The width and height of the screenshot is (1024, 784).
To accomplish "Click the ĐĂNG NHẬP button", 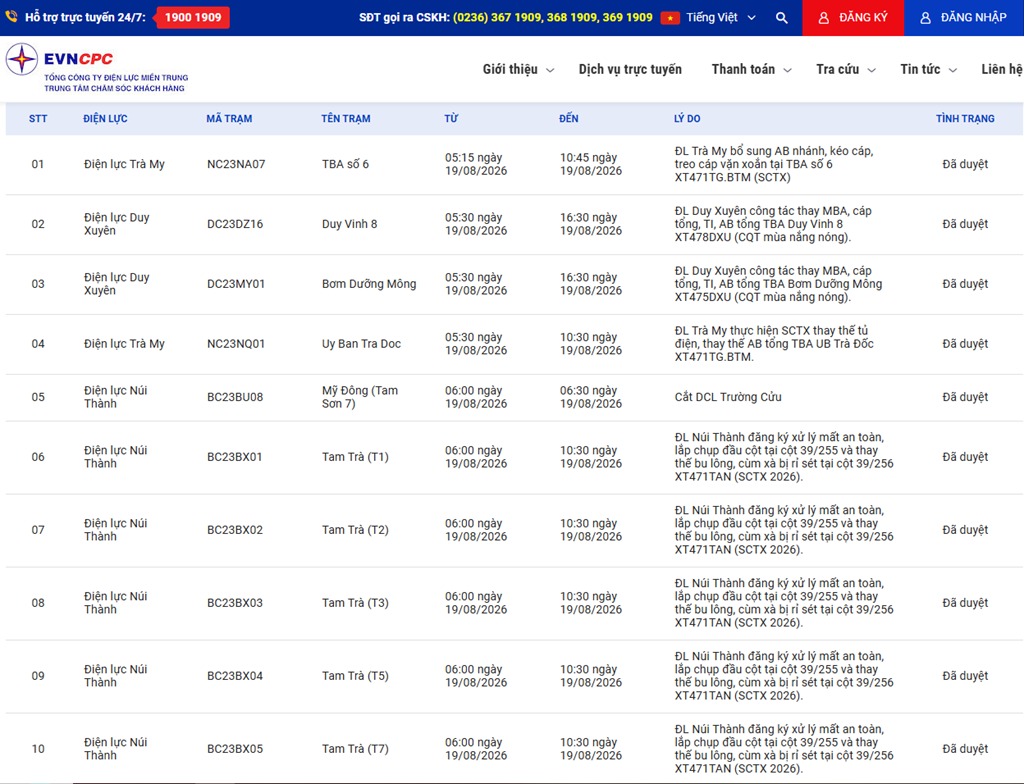I will 964,18.
